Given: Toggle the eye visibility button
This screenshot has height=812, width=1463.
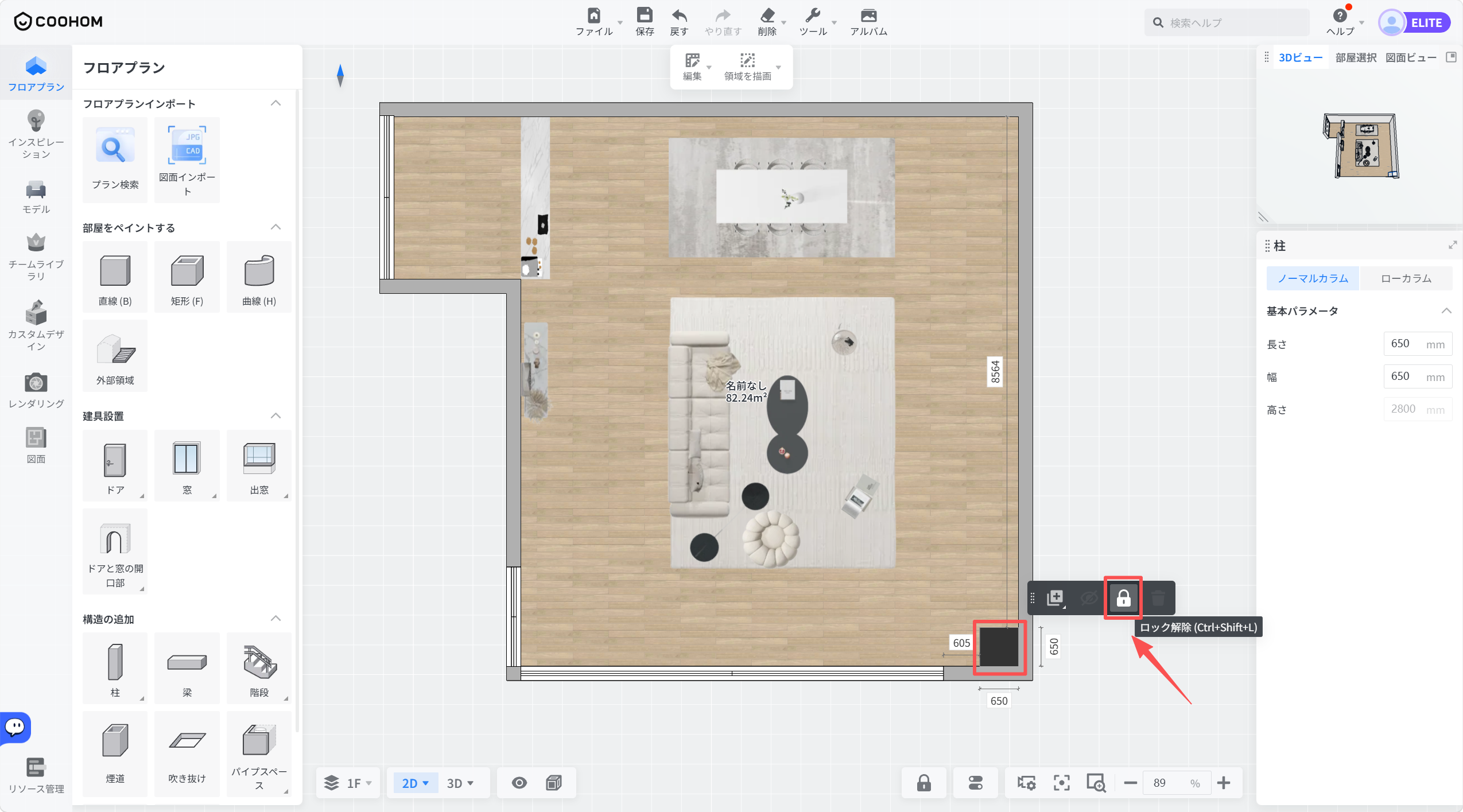Looking at the screenshot, I should (x=519, y=783).
